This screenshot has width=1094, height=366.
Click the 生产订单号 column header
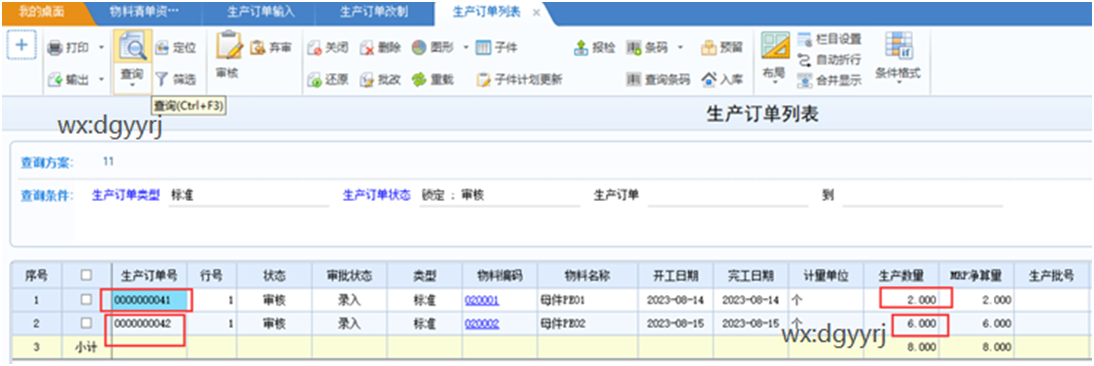(149, 275)
